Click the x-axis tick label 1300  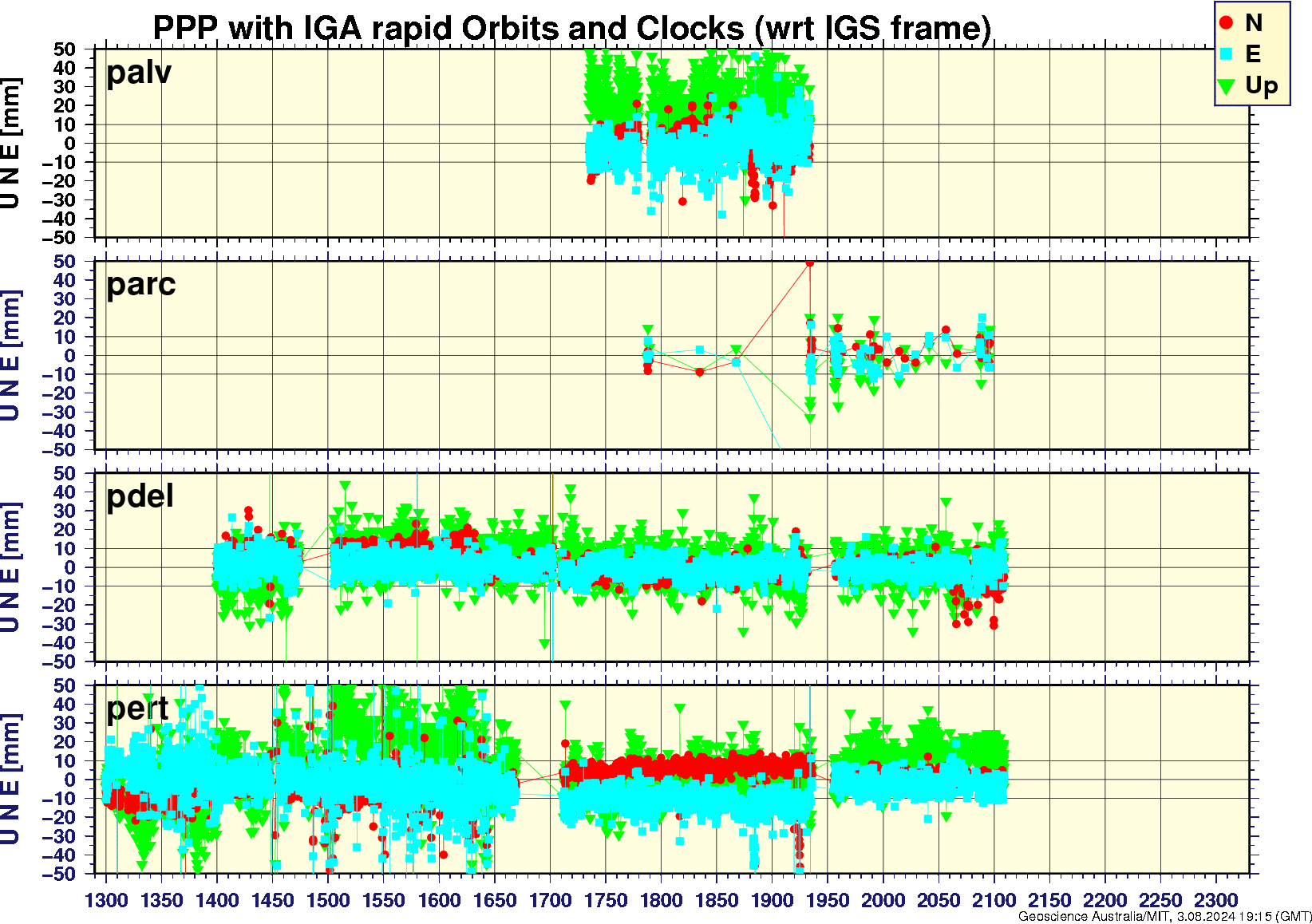coord(106,901)
